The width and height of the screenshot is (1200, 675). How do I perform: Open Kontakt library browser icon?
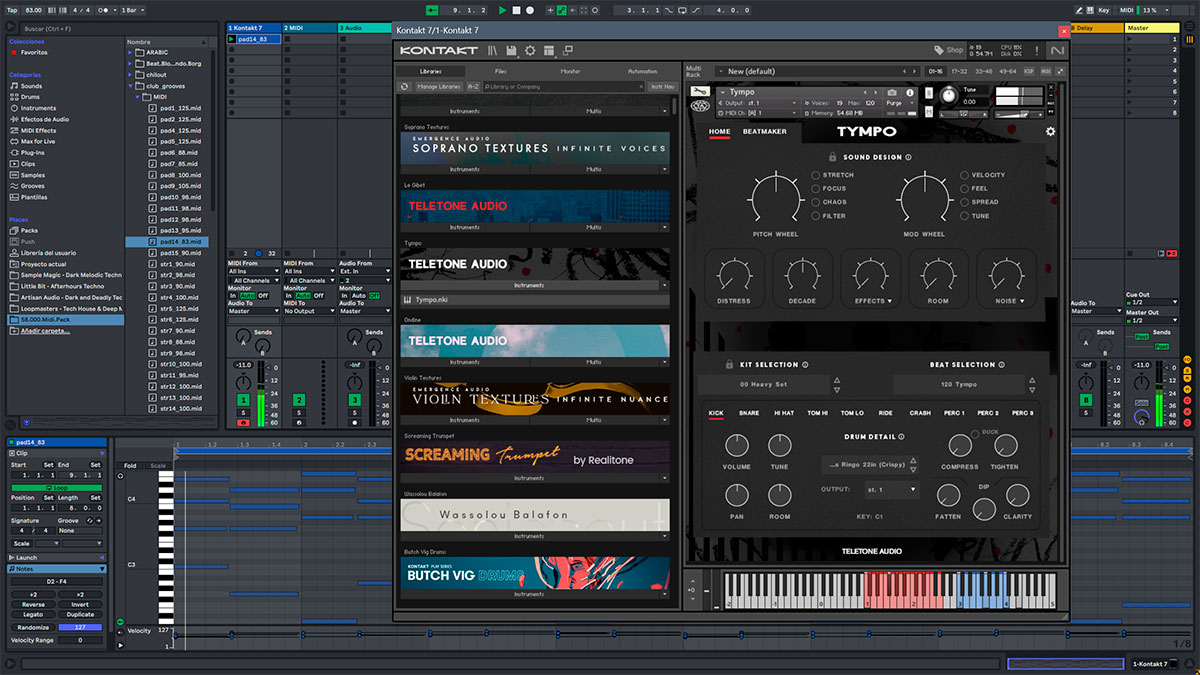click(x=494, y=51)
